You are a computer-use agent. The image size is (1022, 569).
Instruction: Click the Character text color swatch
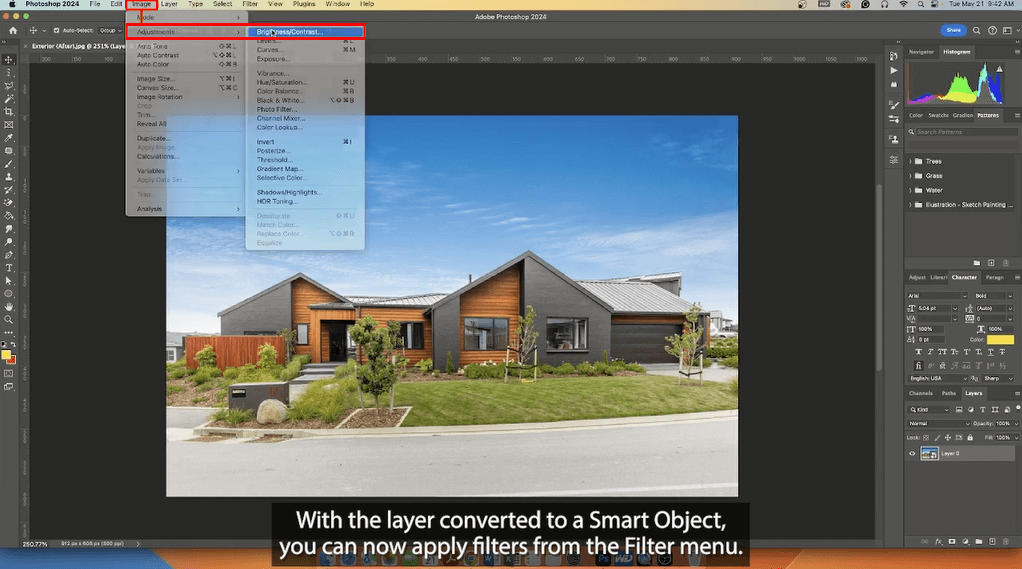[1000, 340]
